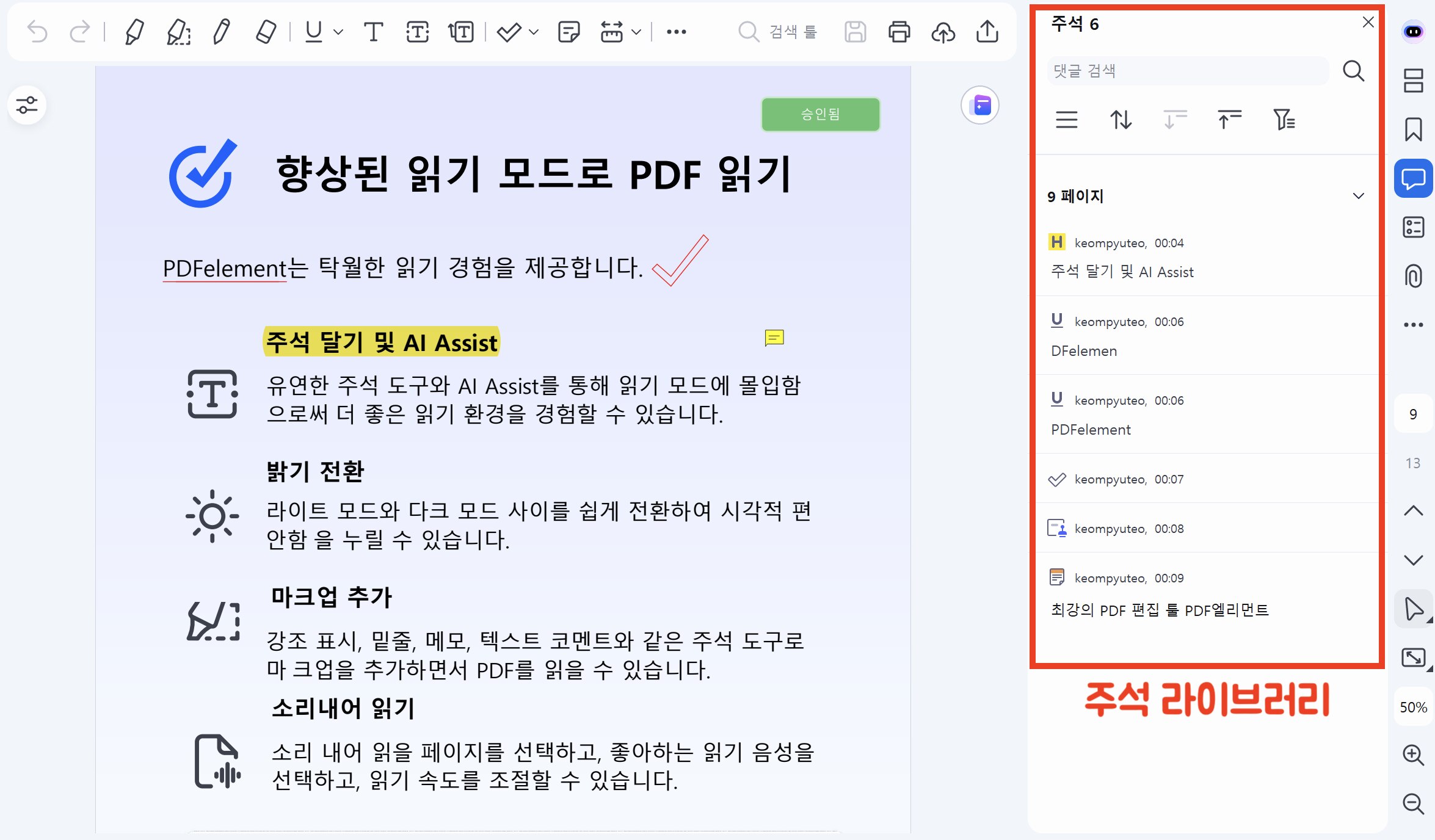Open the underline style dropdown arrow
The image size is (1435, 840).
point(339,32)
